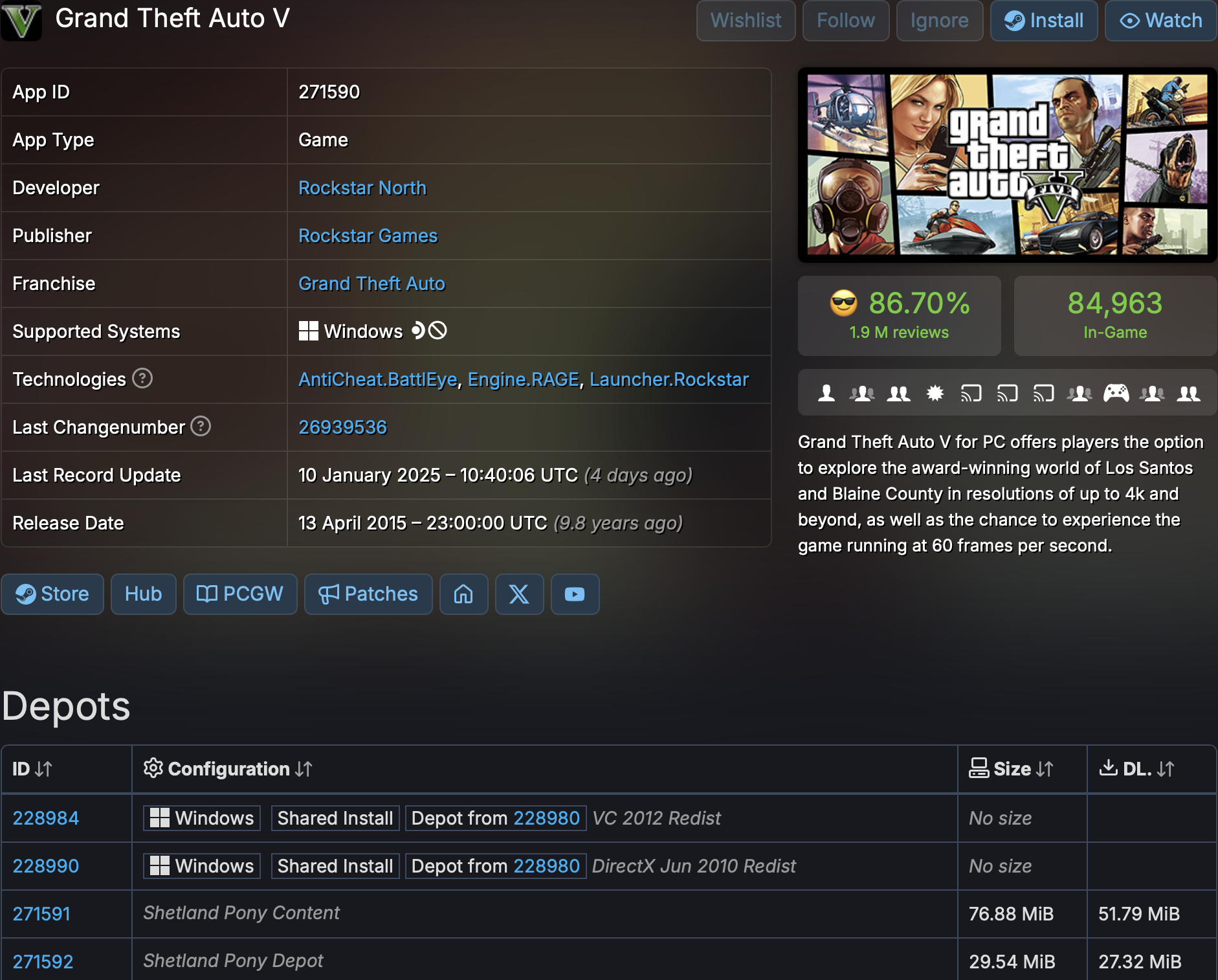Click the single-player person category icon
The height and width of the screenshot is (980, 1218).
[x=826, y=393]
